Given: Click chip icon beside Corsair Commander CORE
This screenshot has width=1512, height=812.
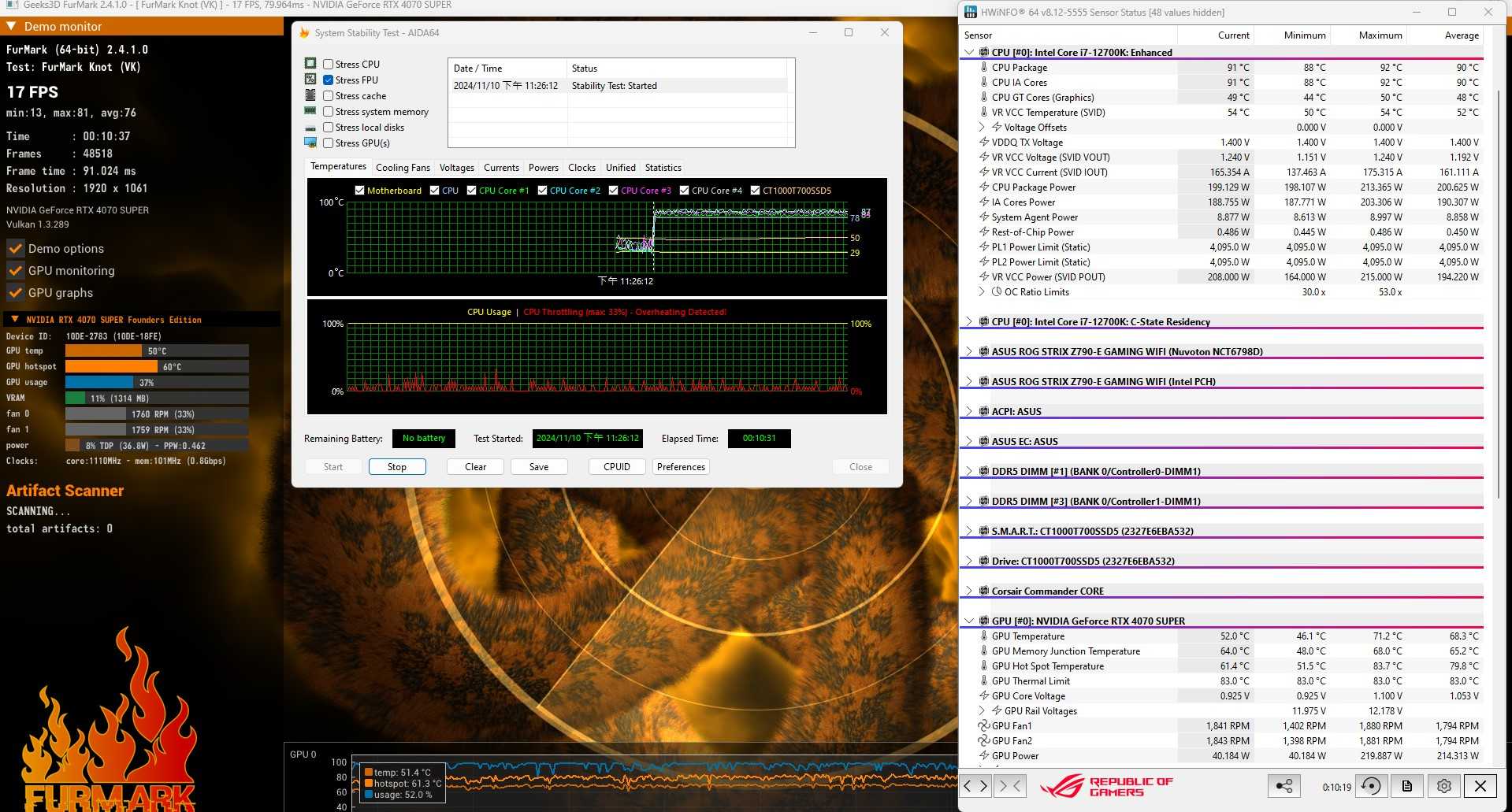Looking at the screenshot, I should 984,591.
